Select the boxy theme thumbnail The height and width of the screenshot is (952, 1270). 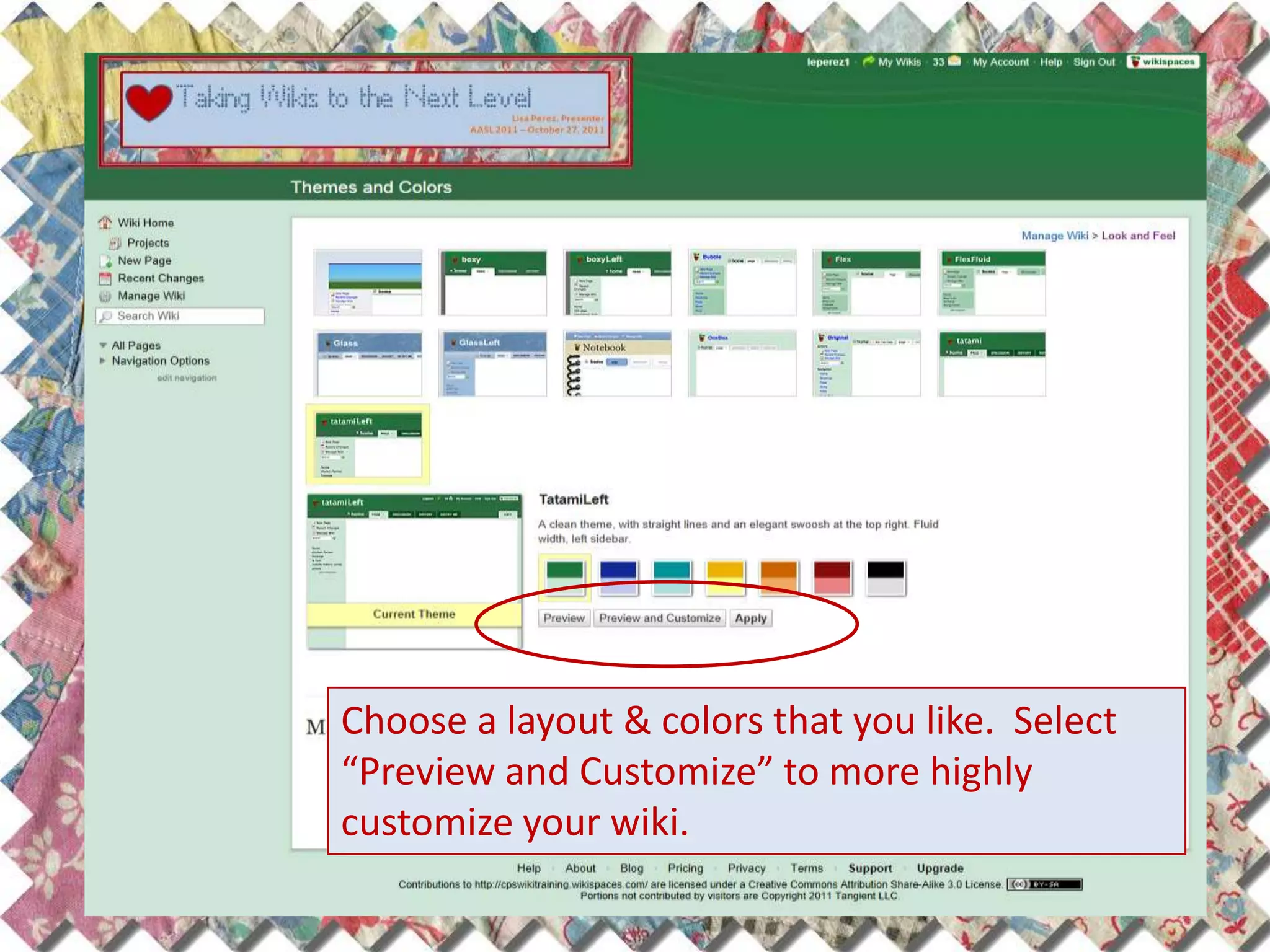pyautogui.click(x=493, y=283)
